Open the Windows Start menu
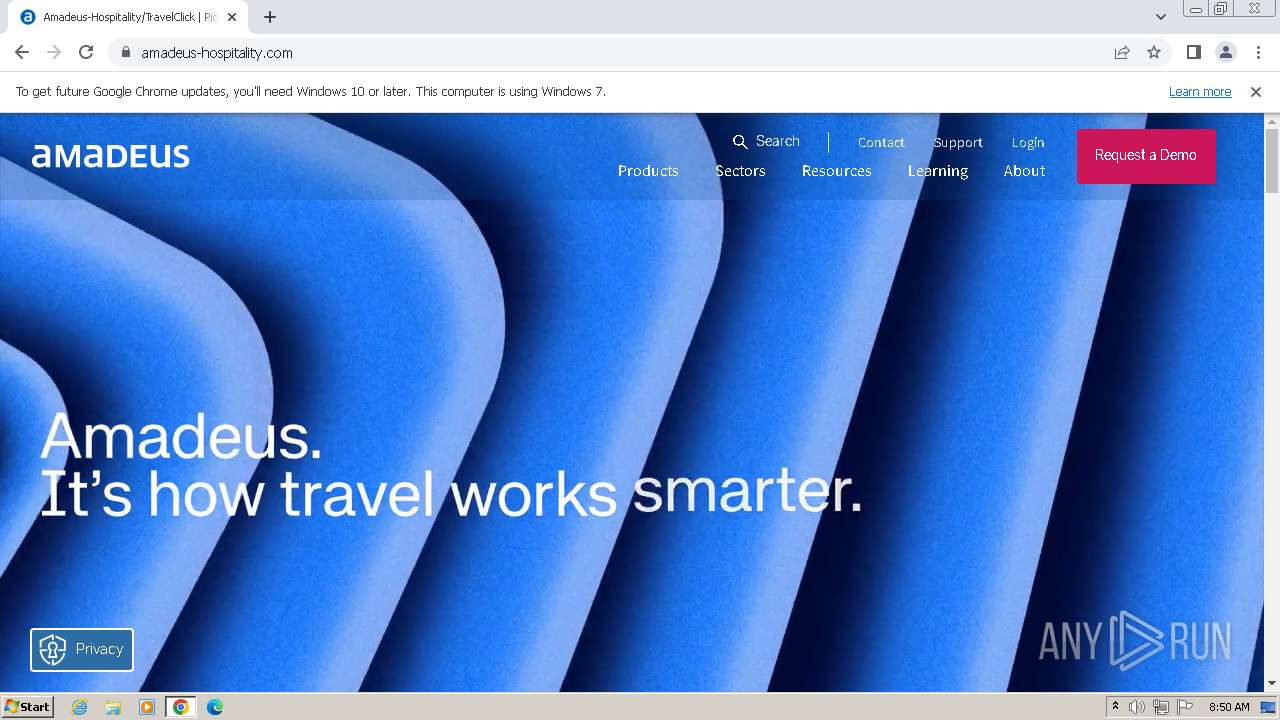Image resolution: width=1280 pixels, height=720 pixels. point(27,707)
